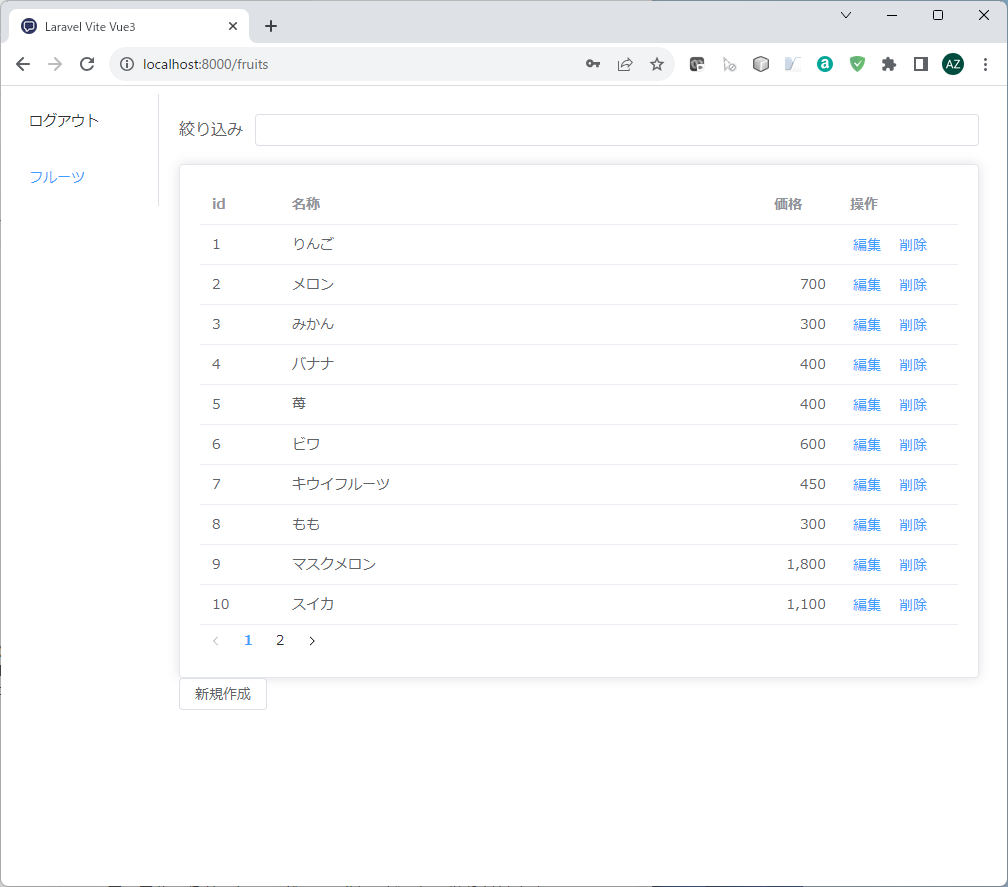Viewport: 1008px width, 887px height.
Task: Delete the キウイフルーツ row
Action: (913, 485)
